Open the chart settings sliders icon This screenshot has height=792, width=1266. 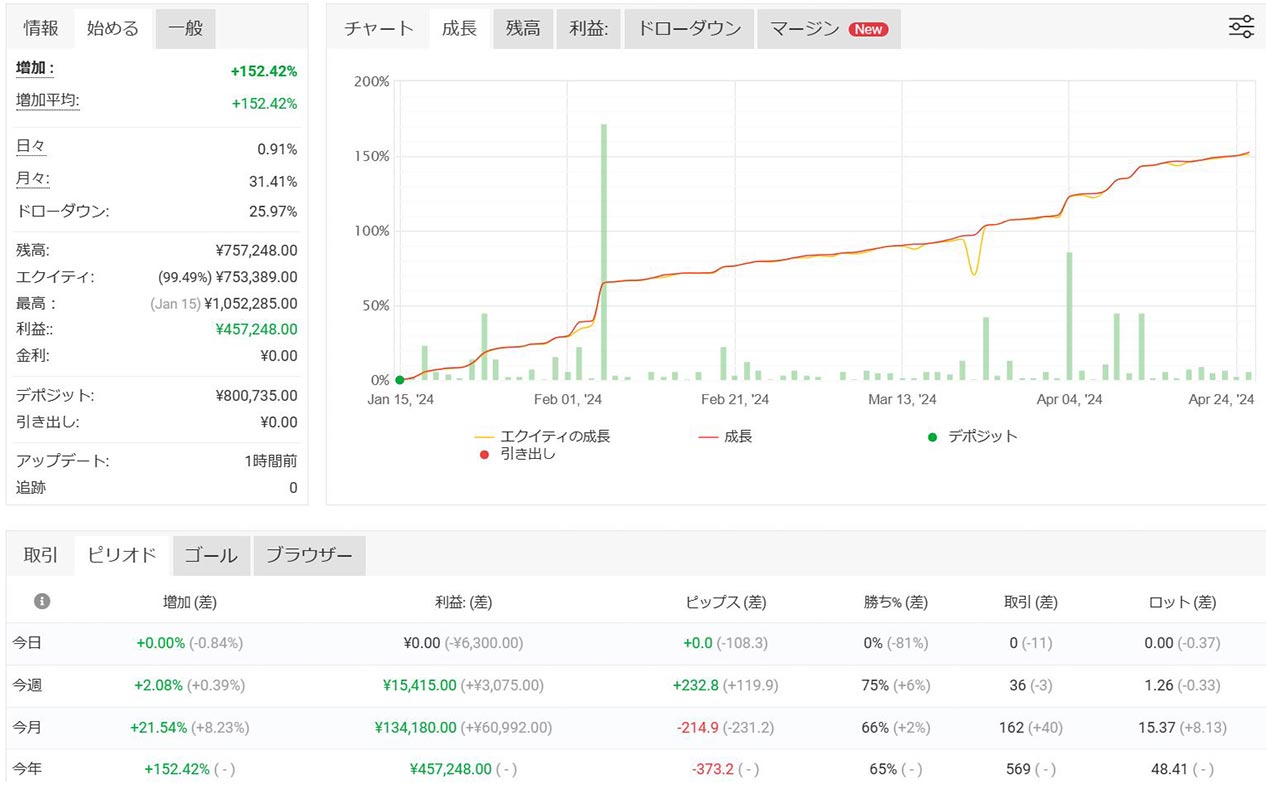(x=1240, y=28)
